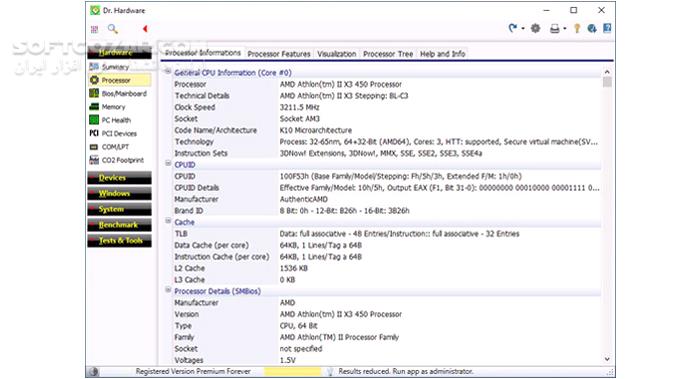This screenshot has height=379, width=700.
Task: Select the 'Instruction Sets' row label
Action: coord(201,154)
